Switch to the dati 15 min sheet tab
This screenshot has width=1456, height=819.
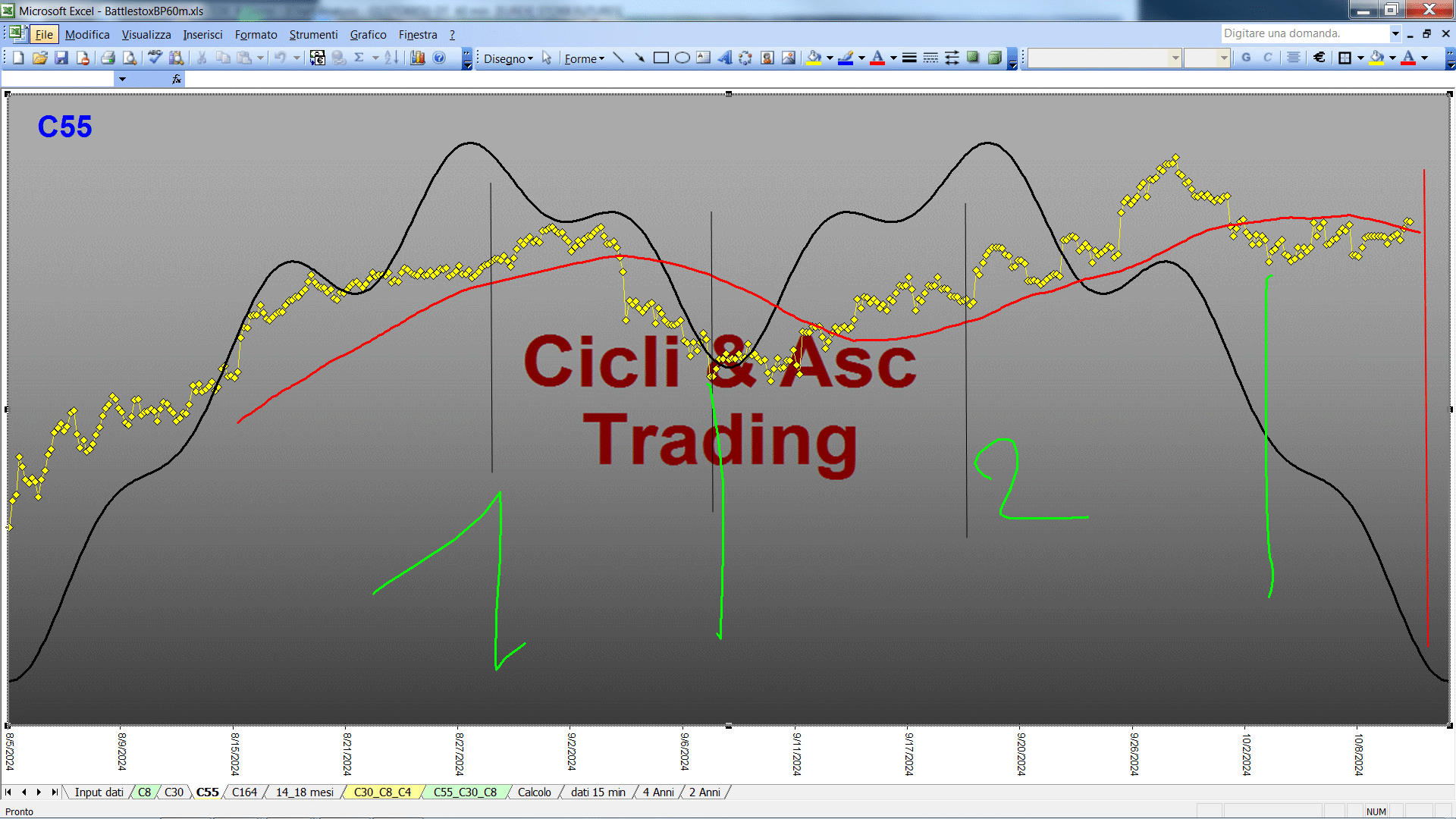pos(598,792)
